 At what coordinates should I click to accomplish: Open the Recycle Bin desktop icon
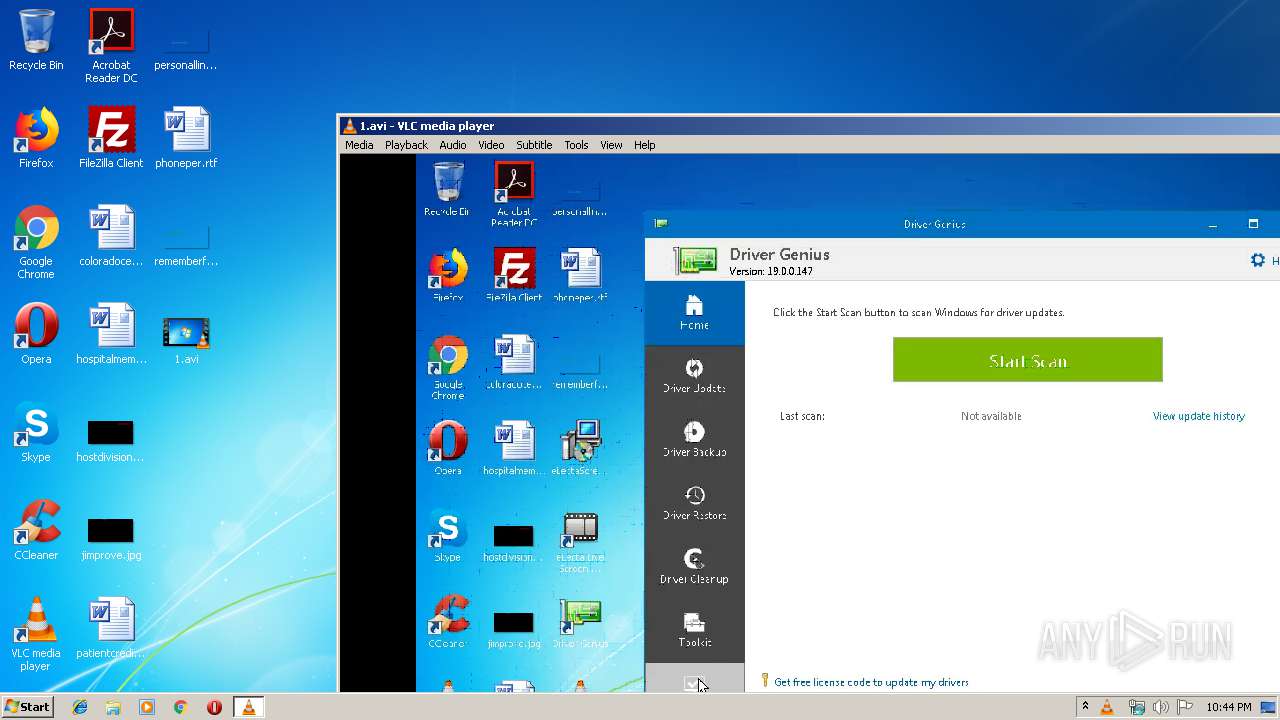36,40
